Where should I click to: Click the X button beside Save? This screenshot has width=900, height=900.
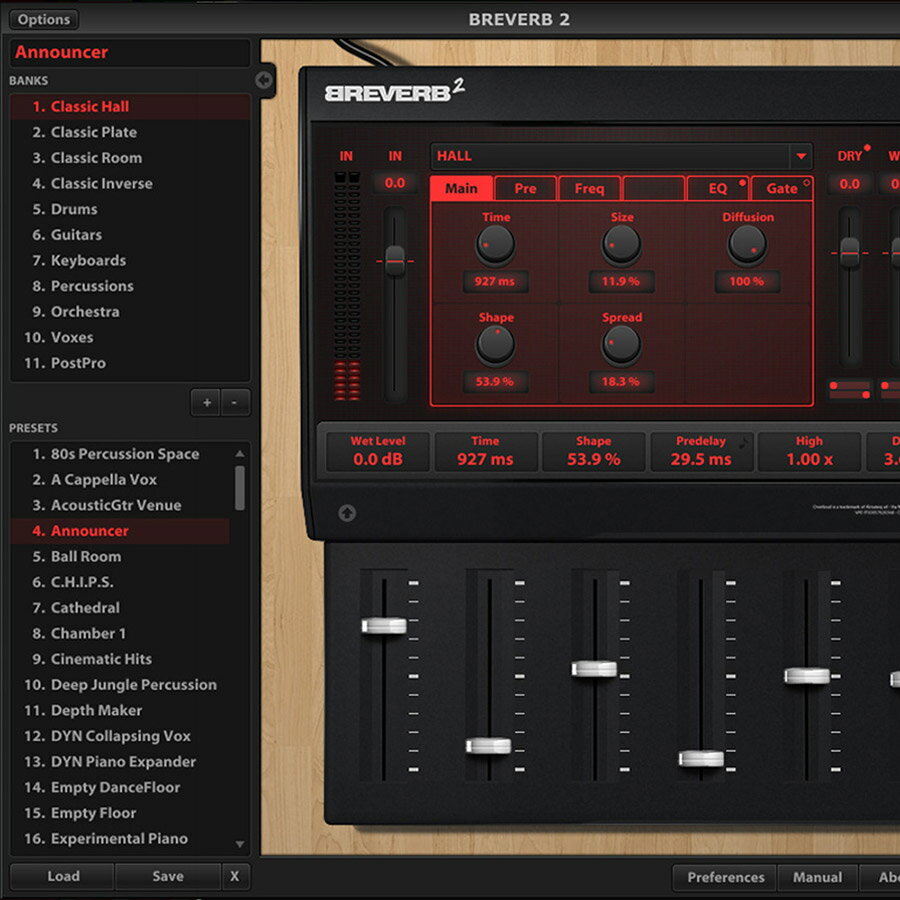(x=235, y=876)
